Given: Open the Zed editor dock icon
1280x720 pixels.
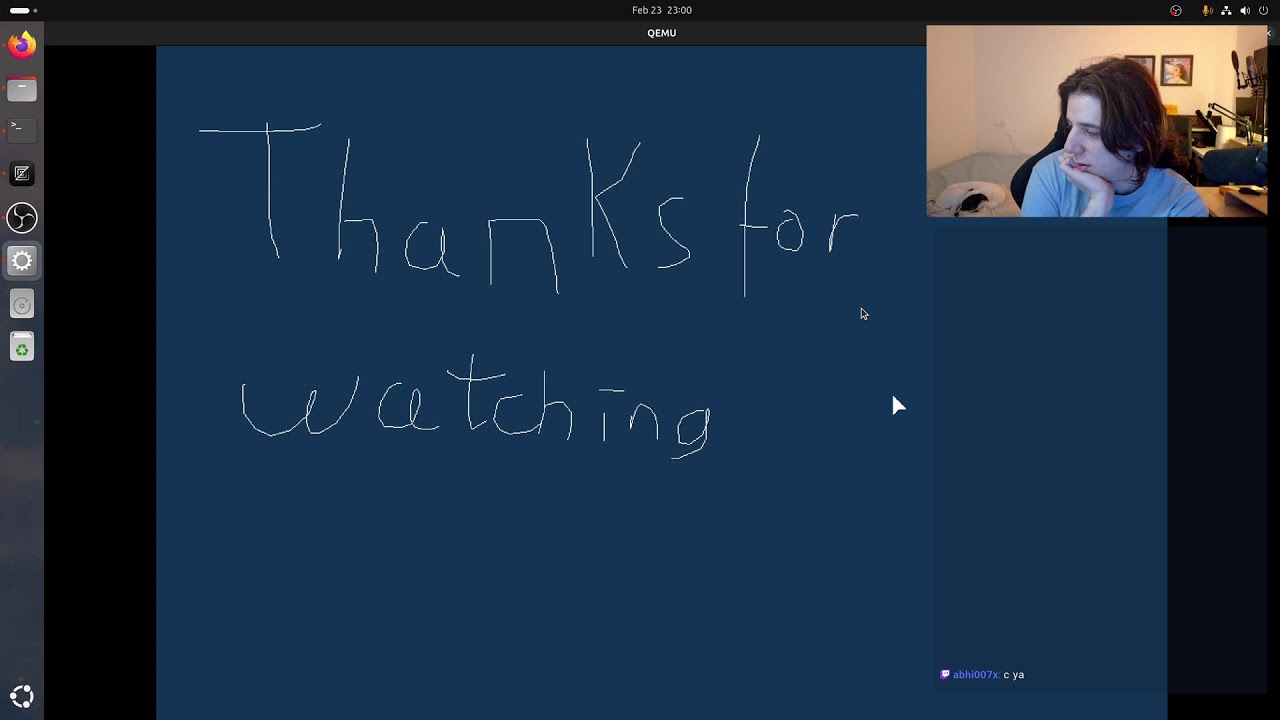Looking at the screenshot, I should click(x=22, y=174).
